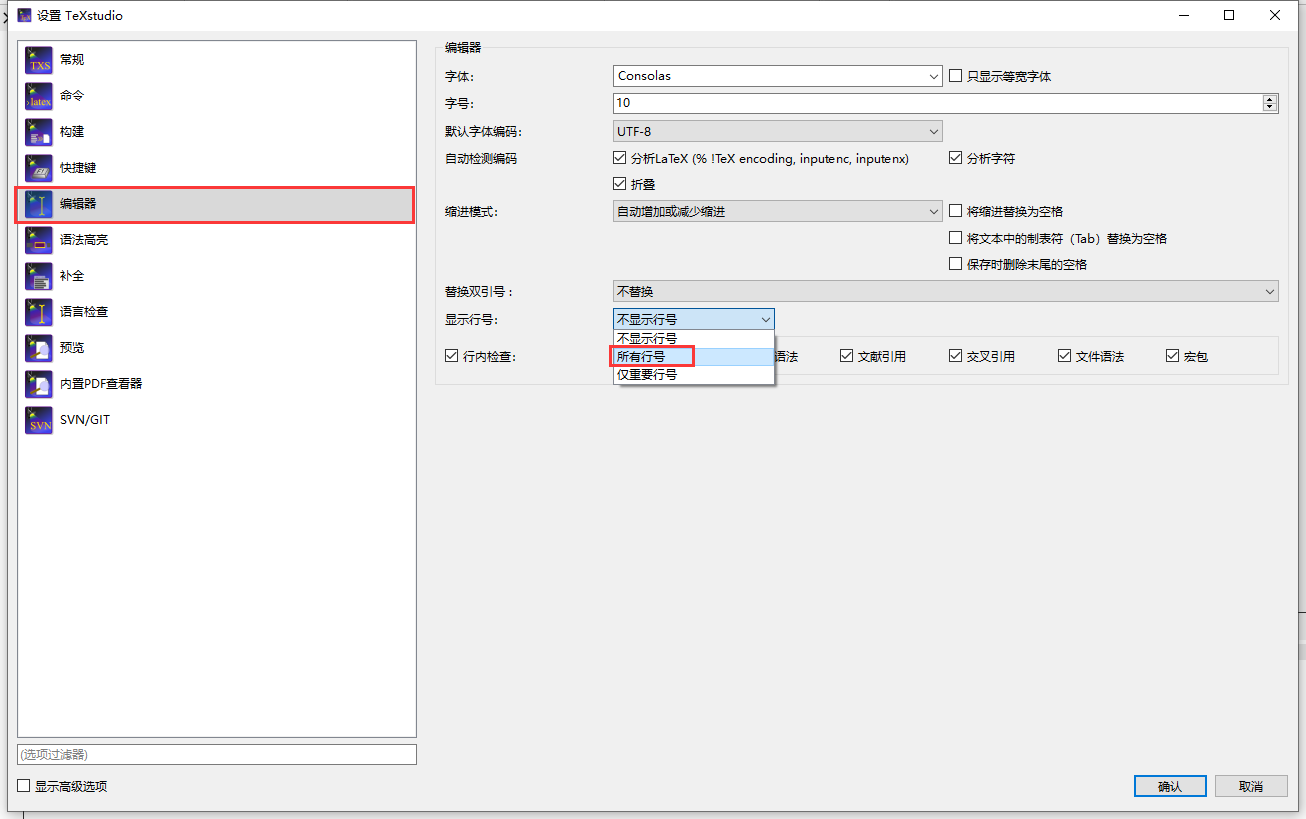Open the SVN/GIT settings page
This screenshot has height=819, width=1306.
click(216, 420)
